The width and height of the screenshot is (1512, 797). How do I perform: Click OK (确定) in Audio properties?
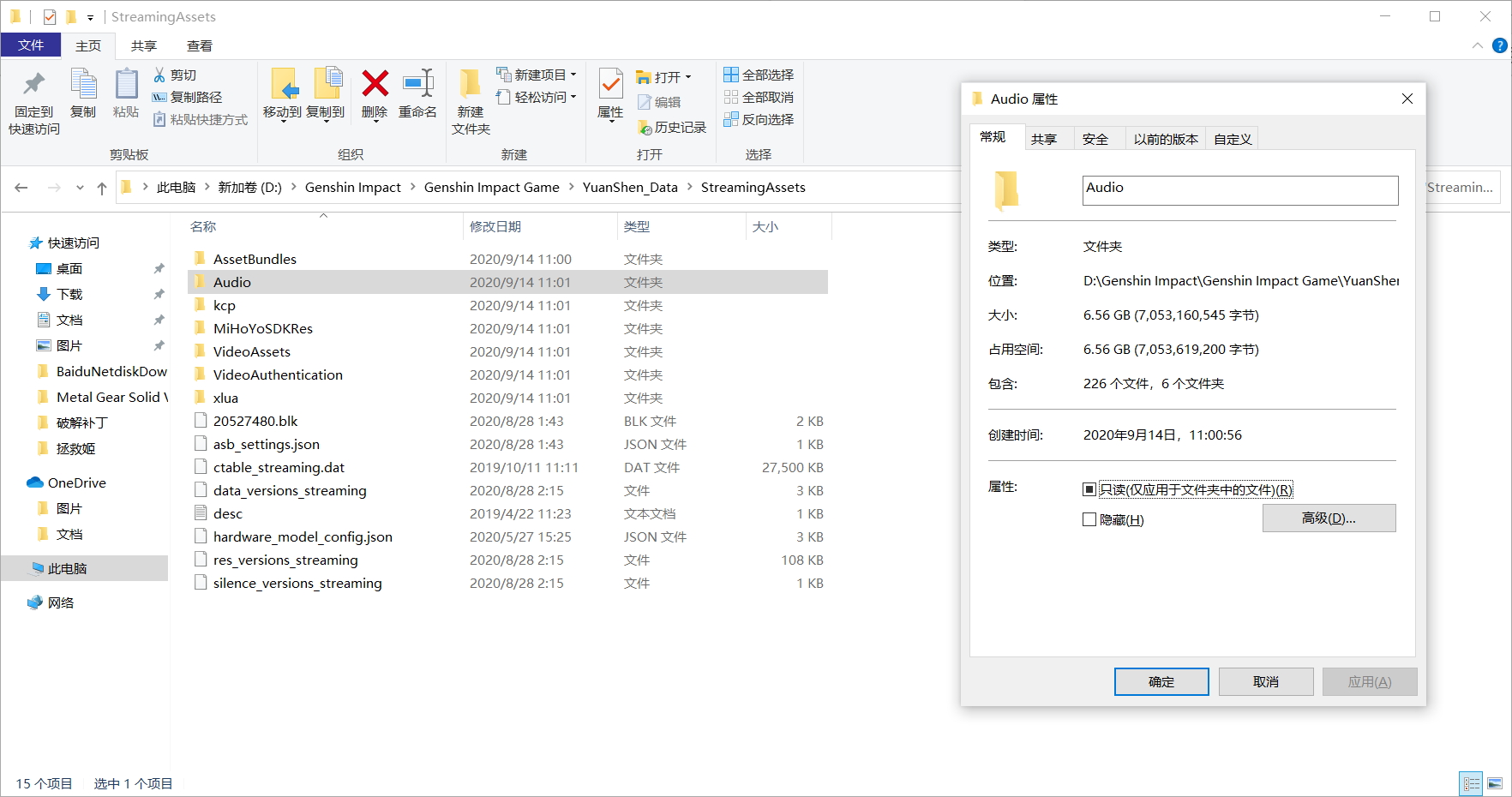tap(1161, 682)
